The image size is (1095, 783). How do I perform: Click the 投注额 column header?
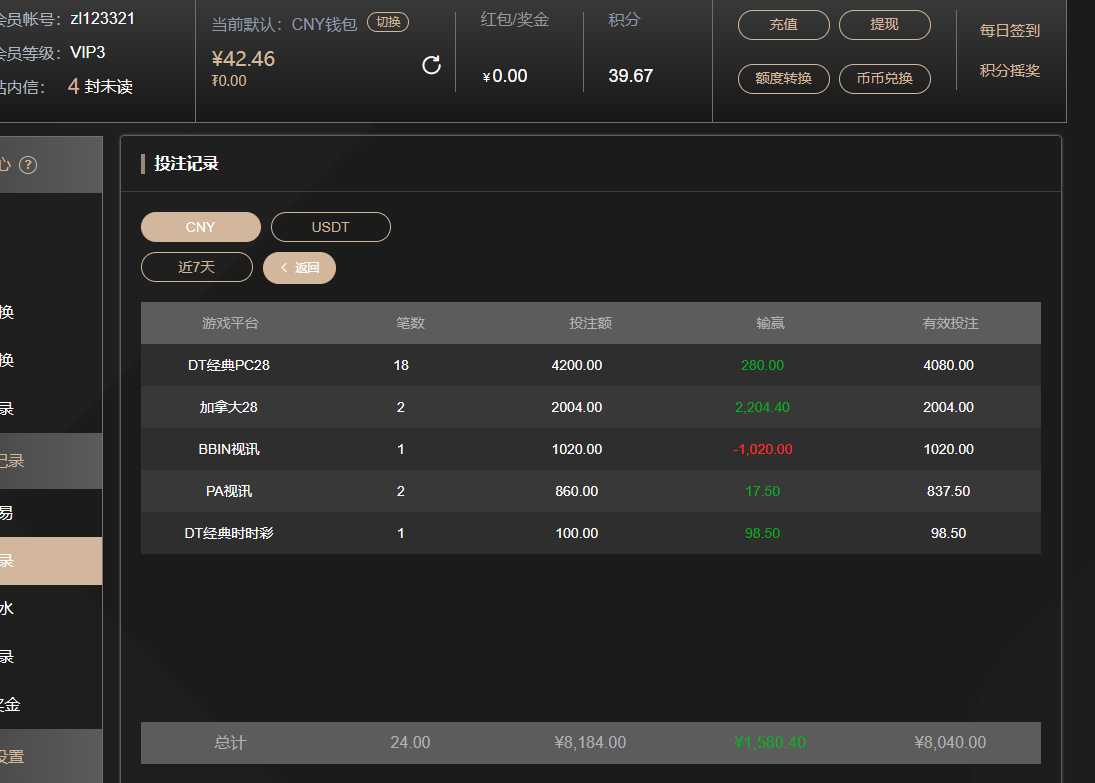(590, 323)
